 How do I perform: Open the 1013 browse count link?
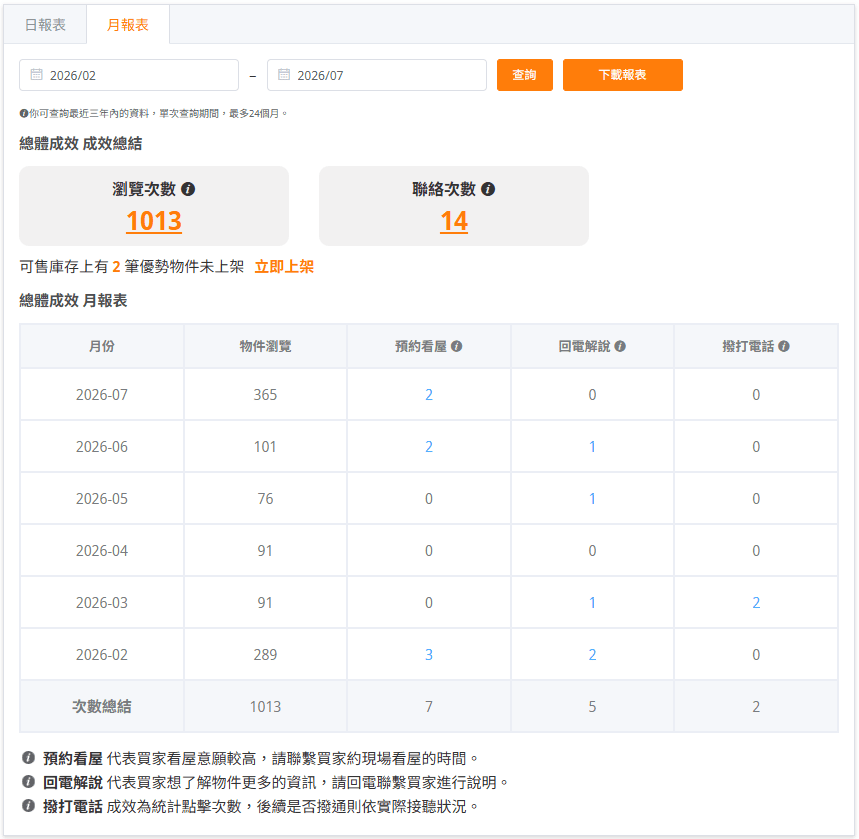point(154,221)
